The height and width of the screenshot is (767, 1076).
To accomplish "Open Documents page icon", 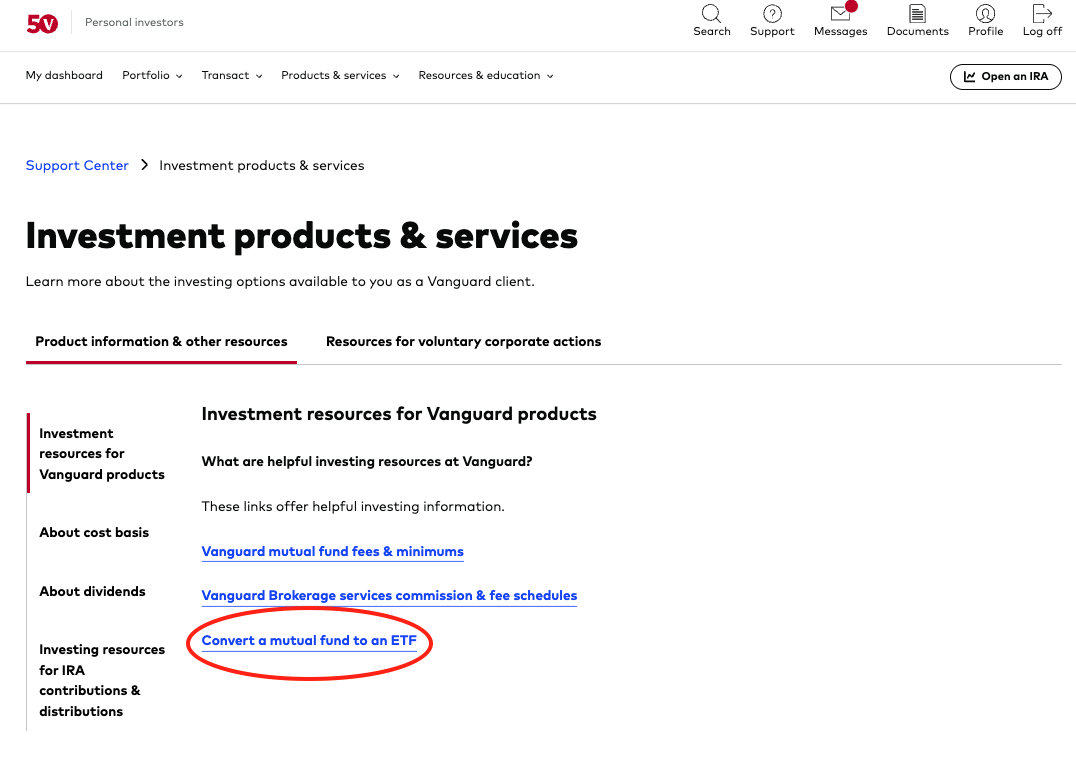I will [917, 13].
